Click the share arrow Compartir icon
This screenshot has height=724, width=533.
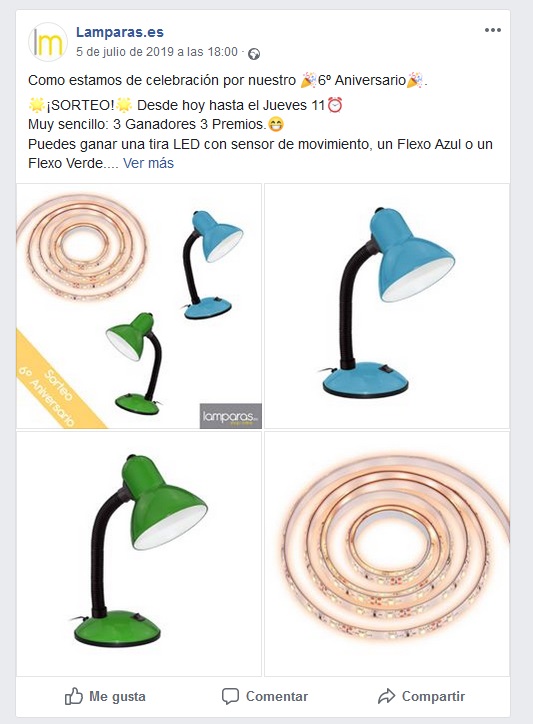tap(386, 696)
